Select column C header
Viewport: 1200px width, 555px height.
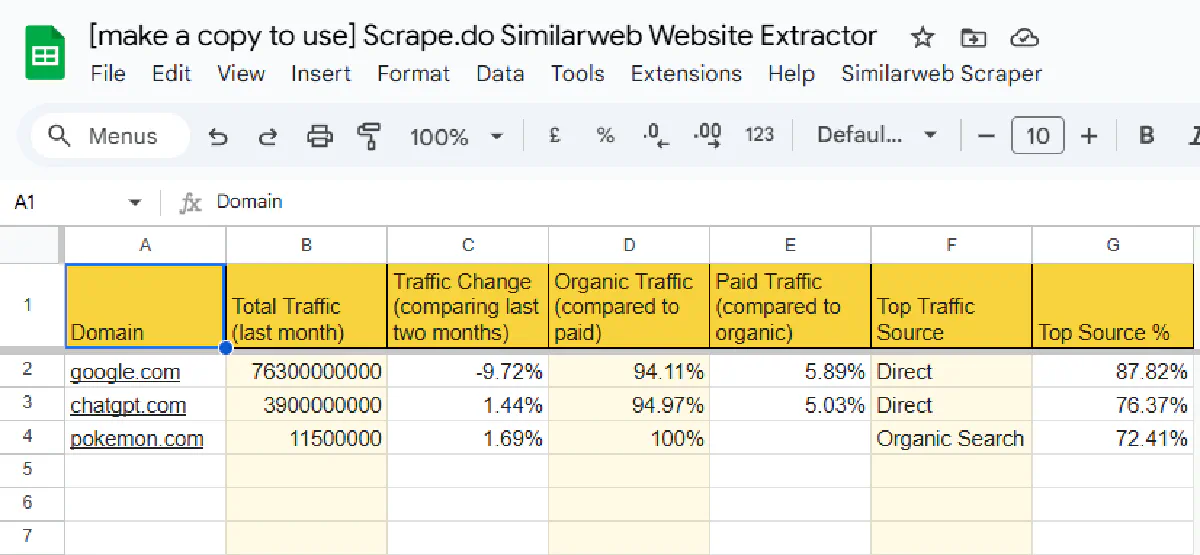coord(468,245)
